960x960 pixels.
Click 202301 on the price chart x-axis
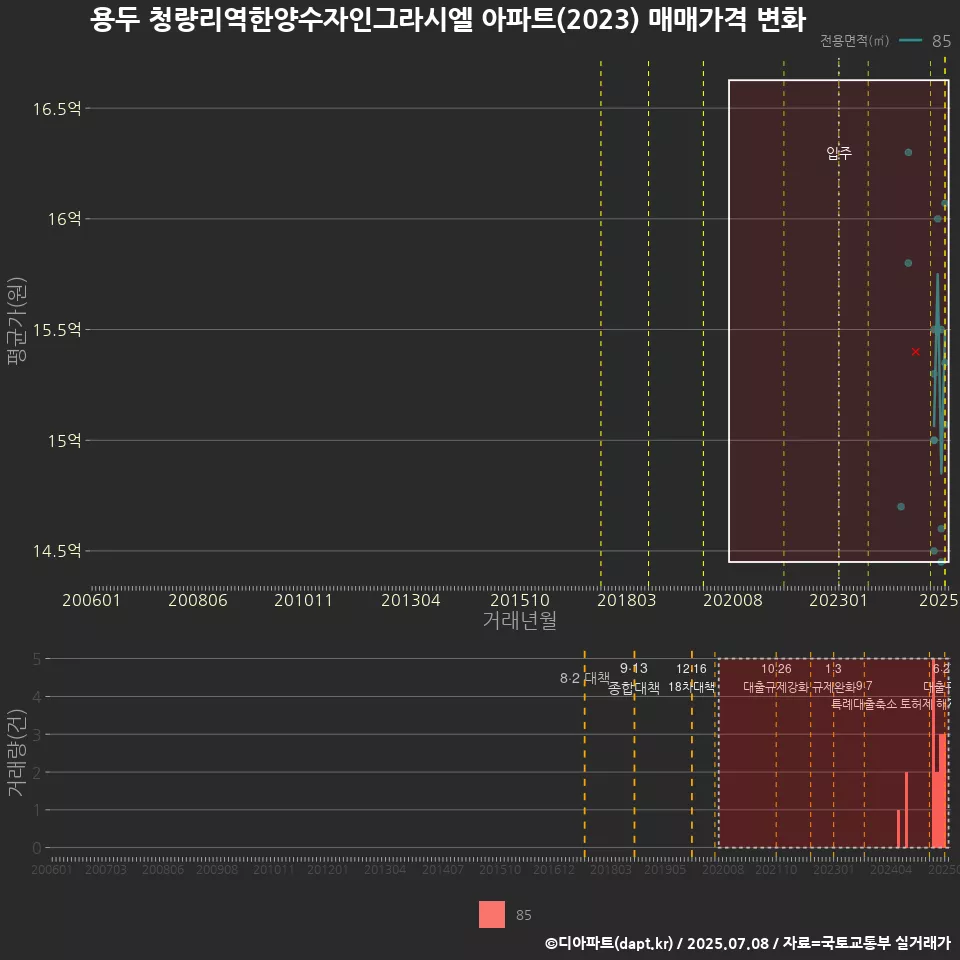839,600
